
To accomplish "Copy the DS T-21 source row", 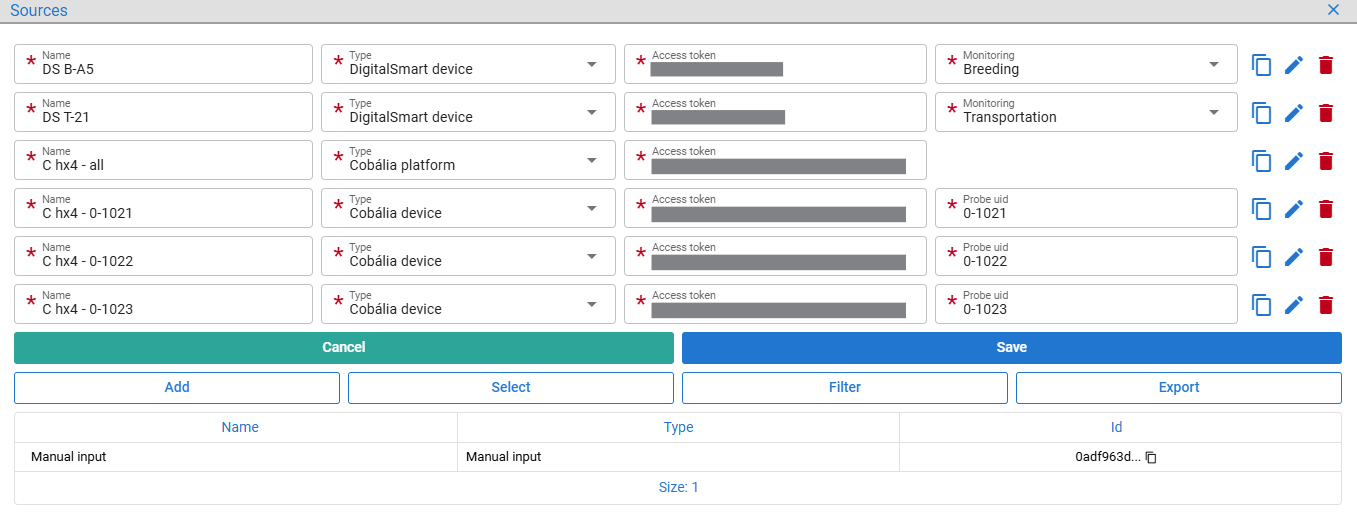I will click(1262, 113).
